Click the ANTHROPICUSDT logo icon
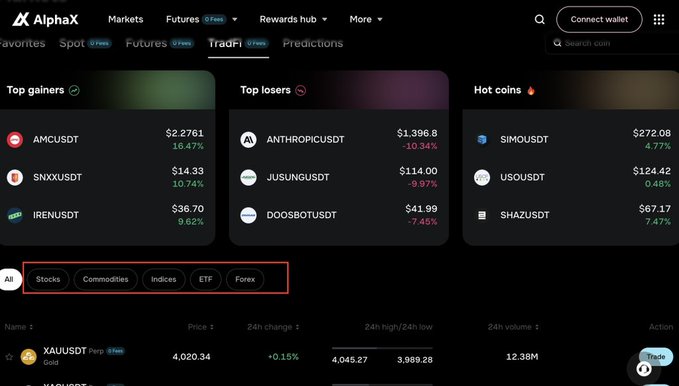 pos(248,139)
